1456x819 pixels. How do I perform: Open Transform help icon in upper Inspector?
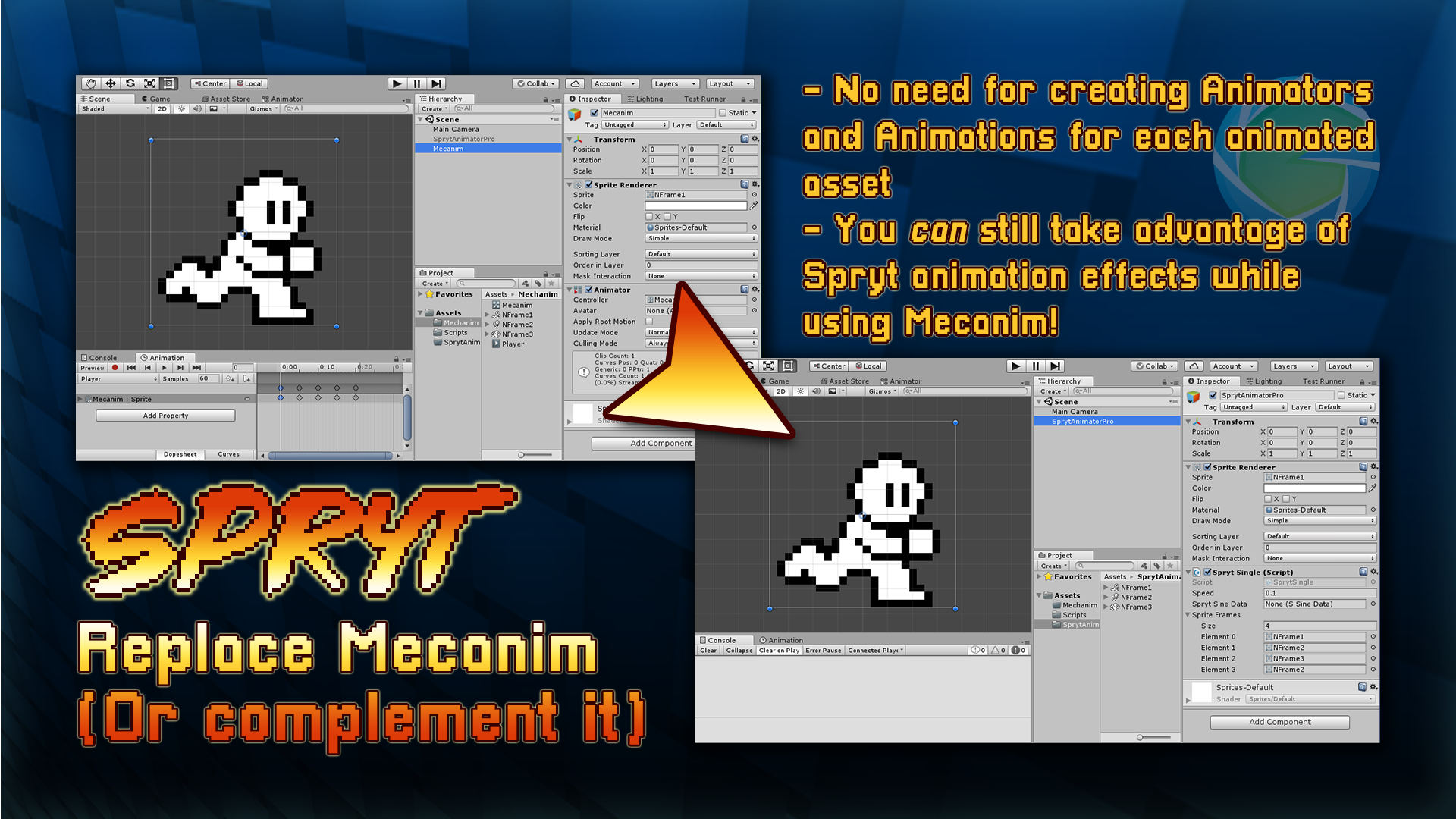coord(745,139)
